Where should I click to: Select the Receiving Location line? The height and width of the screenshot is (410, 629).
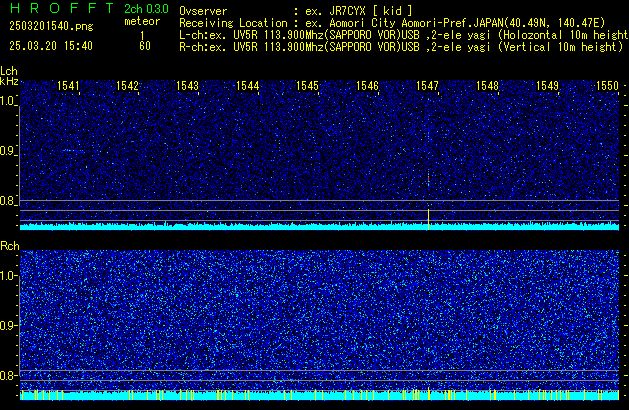point(392,23)
